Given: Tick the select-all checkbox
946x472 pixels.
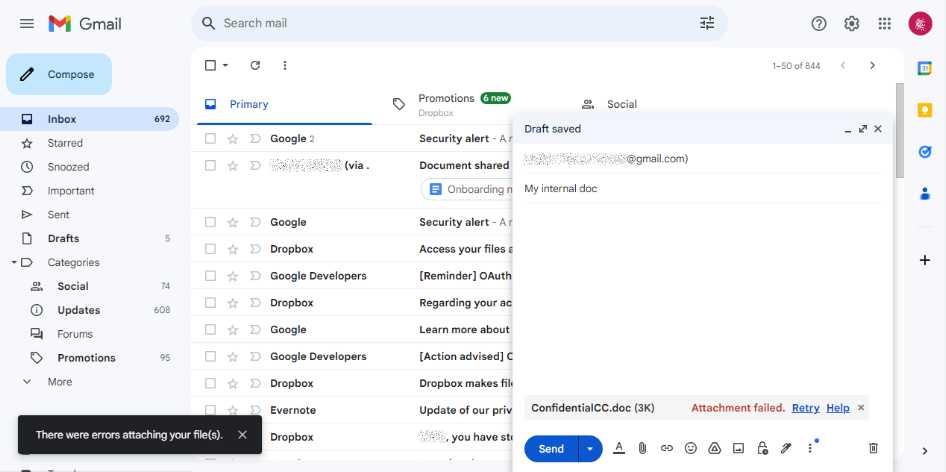Looking at the screenshot, I should (x=210, y=65).
